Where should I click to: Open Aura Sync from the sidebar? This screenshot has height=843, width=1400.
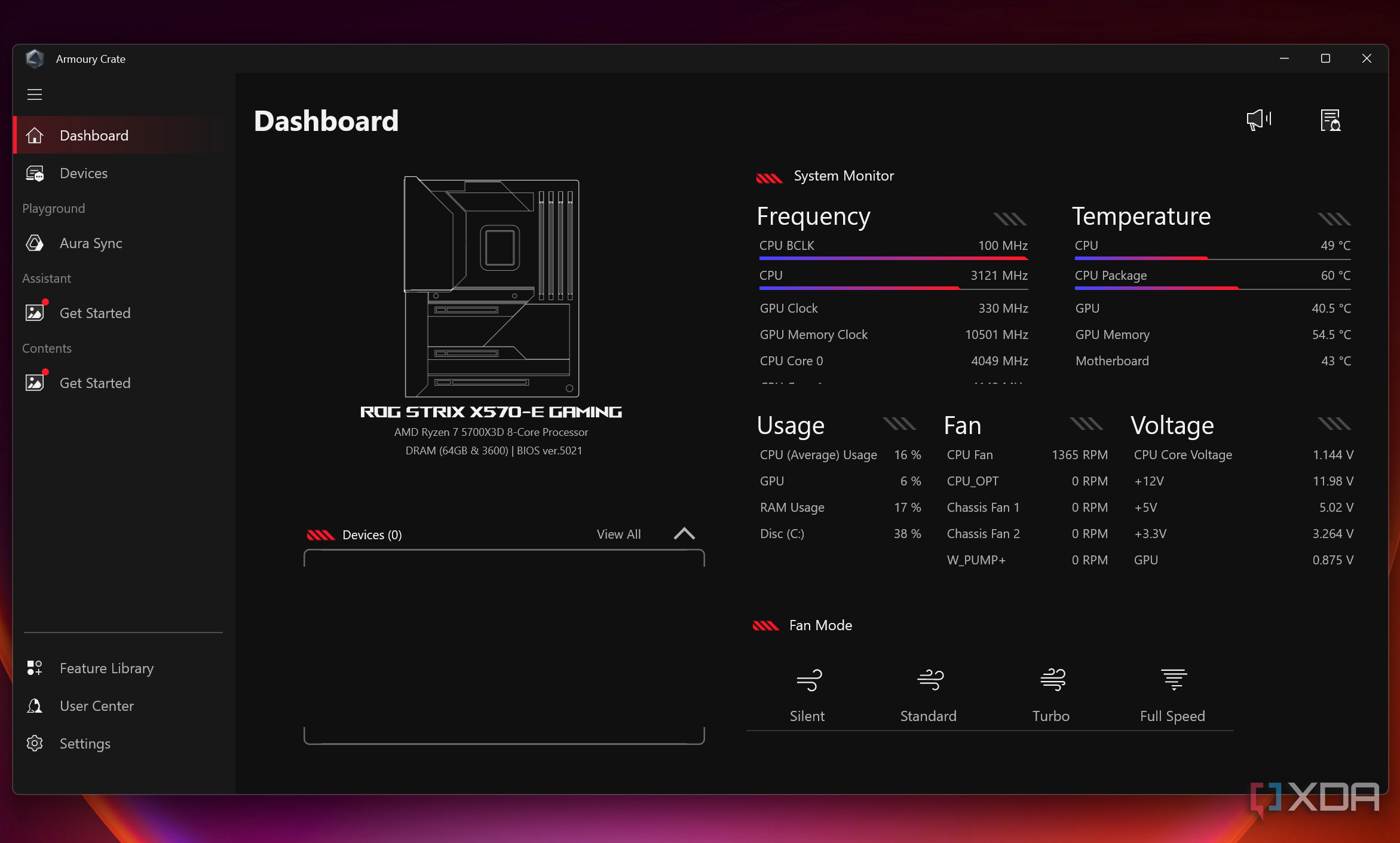pos(91,243)
